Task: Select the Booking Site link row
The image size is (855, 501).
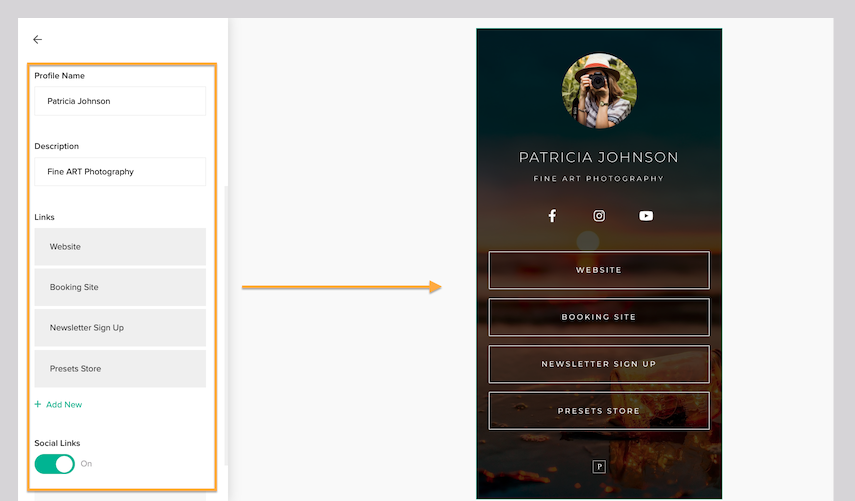Action: pos(120,287)
